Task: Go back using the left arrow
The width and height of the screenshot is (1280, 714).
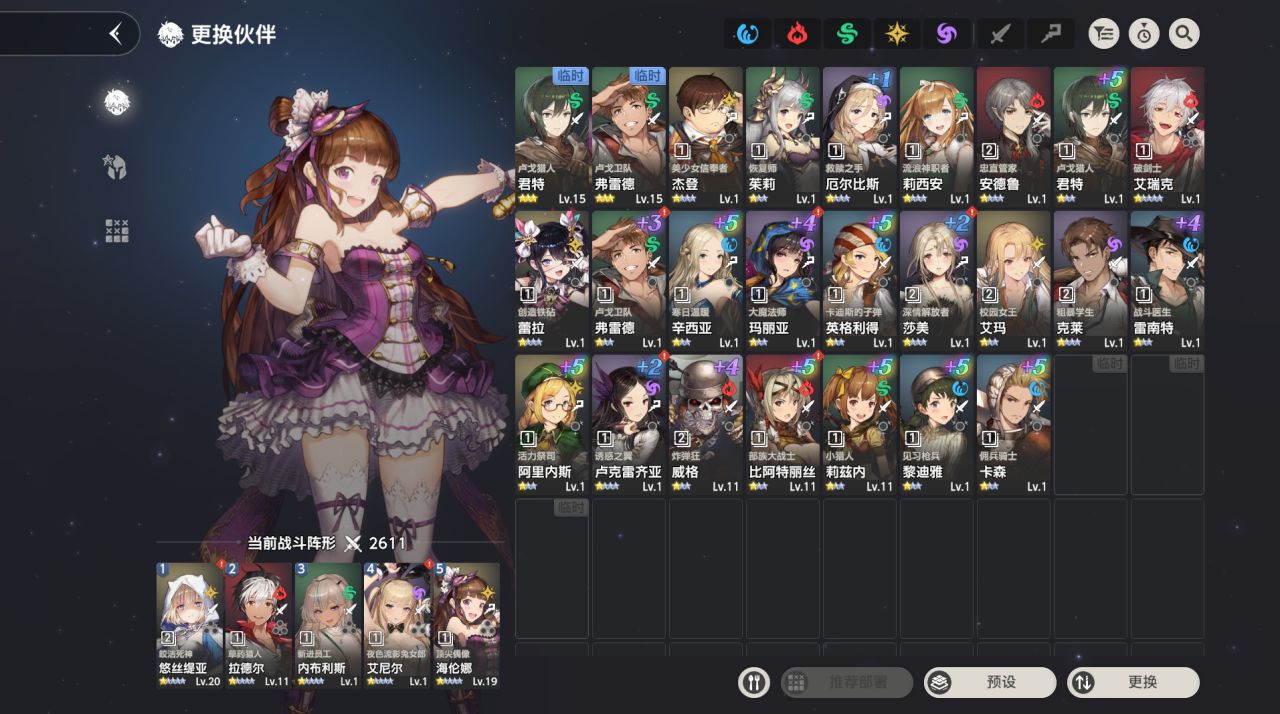Action: point(115,34)
